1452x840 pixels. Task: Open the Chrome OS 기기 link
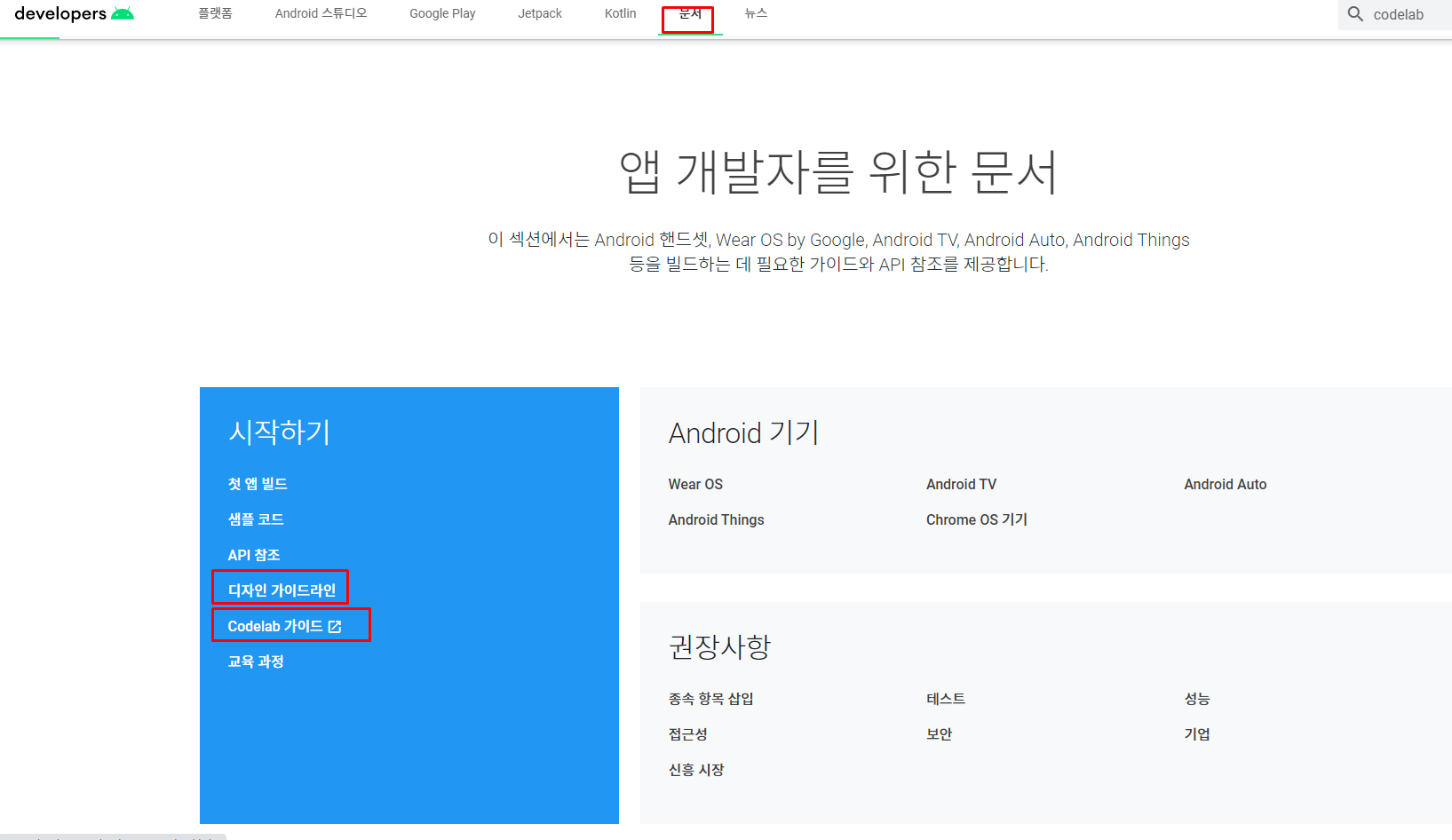coord(976,519)
